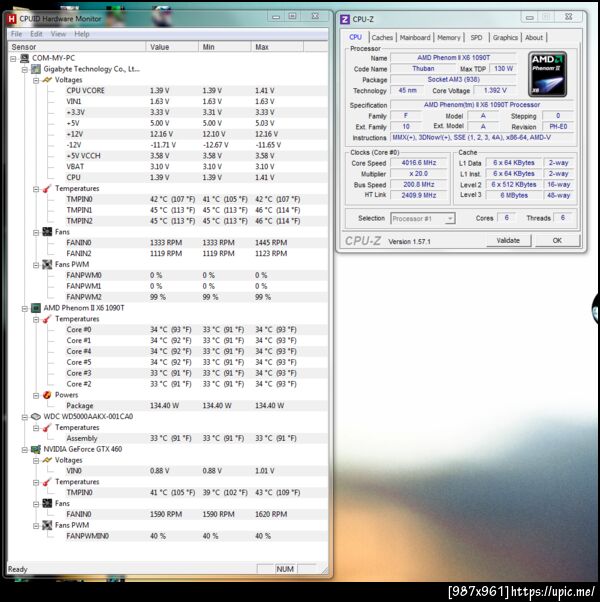Open the Edit menu in Hardware Monitor
This screenshot has width=600, height=602.
click(36, 34)
